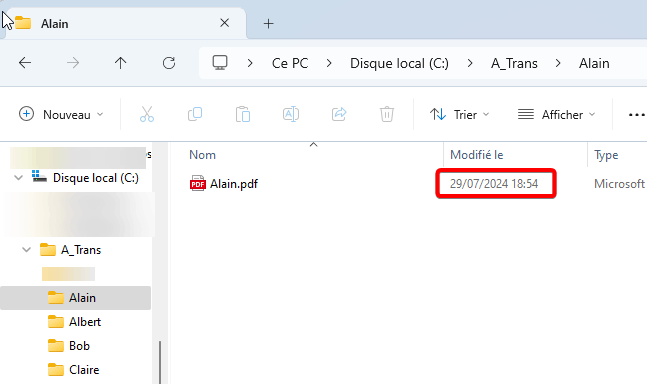
Task: Expand chevron after Disque local (C:) breadcrumb
Action: point(470,63)
